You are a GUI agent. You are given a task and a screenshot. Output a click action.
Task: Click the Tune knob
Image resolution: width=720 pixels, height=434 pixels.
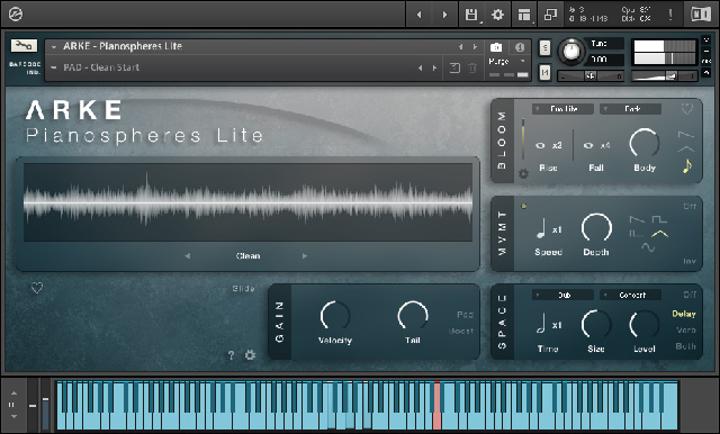(571, 51)
